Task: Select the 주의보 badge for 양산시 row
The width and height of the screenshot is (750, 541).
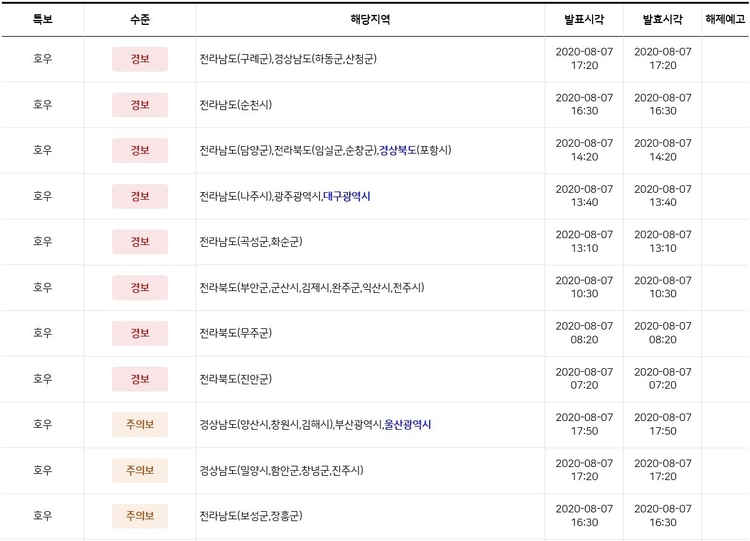Action: 140,424
